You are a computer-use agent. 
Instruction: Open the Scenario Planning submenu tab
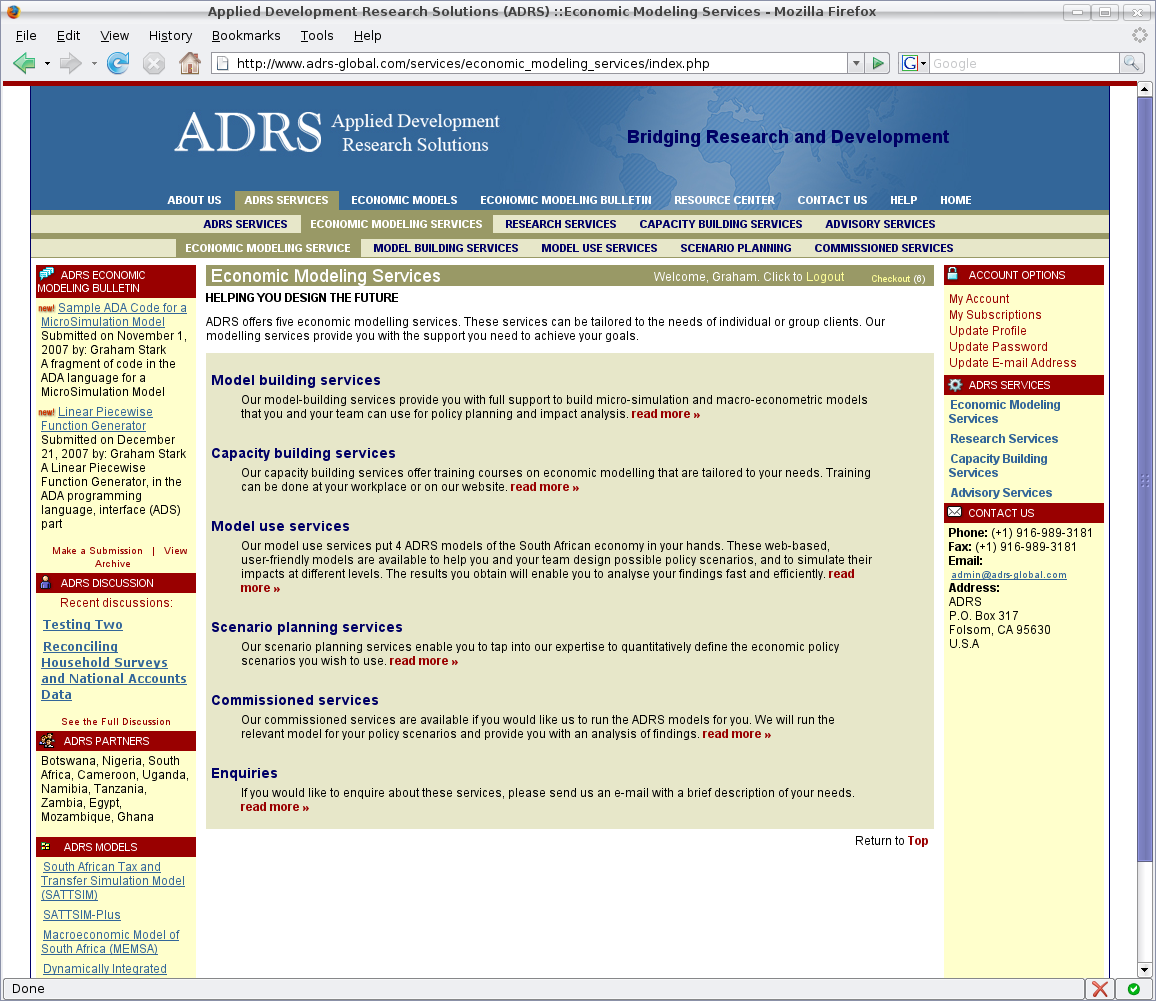coord(735,248)
